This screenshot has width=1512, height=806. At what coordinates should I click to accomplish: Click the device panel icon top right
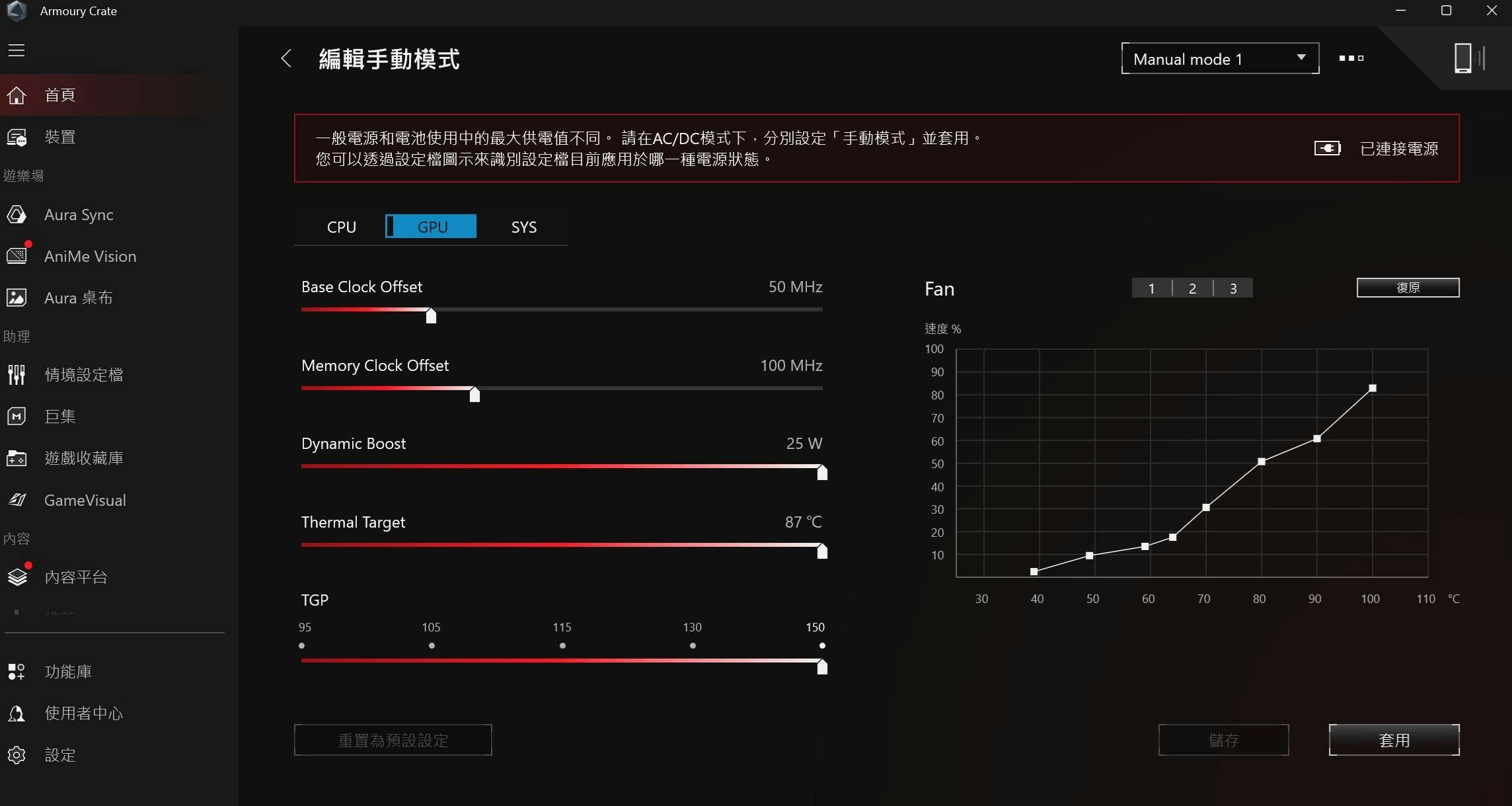(1469, 58)
